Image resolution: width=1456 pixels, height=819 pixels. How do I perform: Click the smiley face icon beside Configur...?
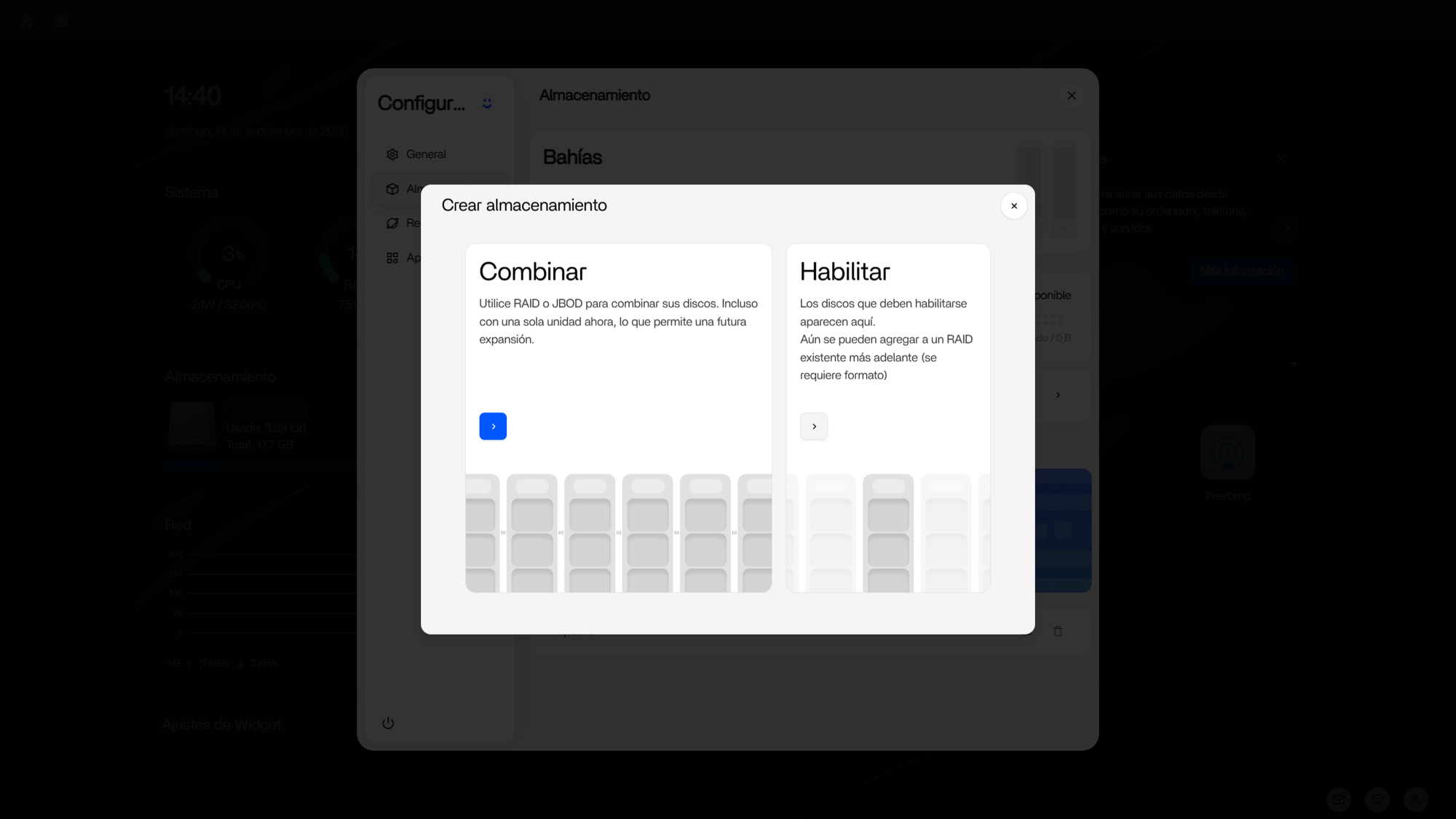click(487, 103)
